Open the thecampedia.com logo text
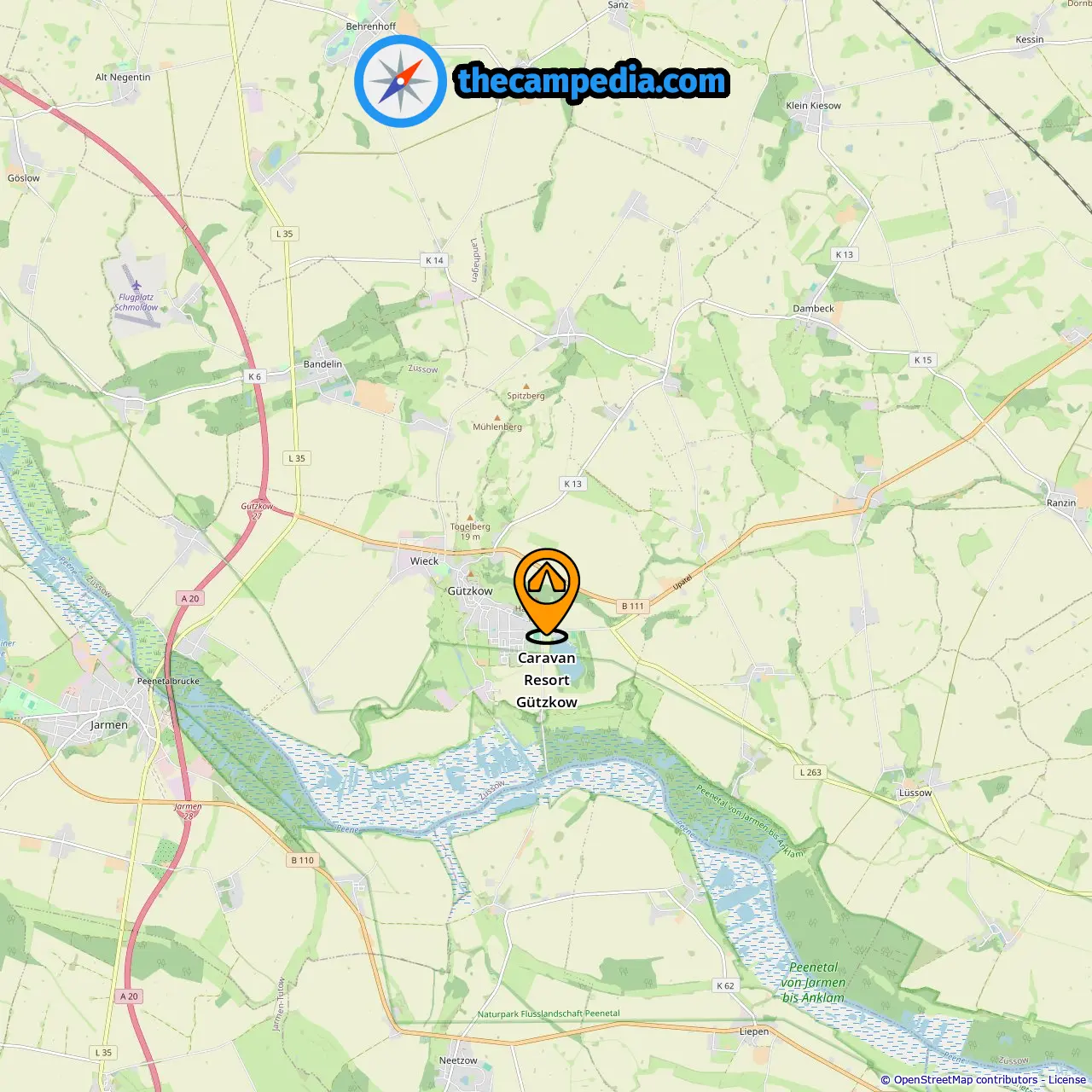1092x1092 pixels. pos(592,81)
